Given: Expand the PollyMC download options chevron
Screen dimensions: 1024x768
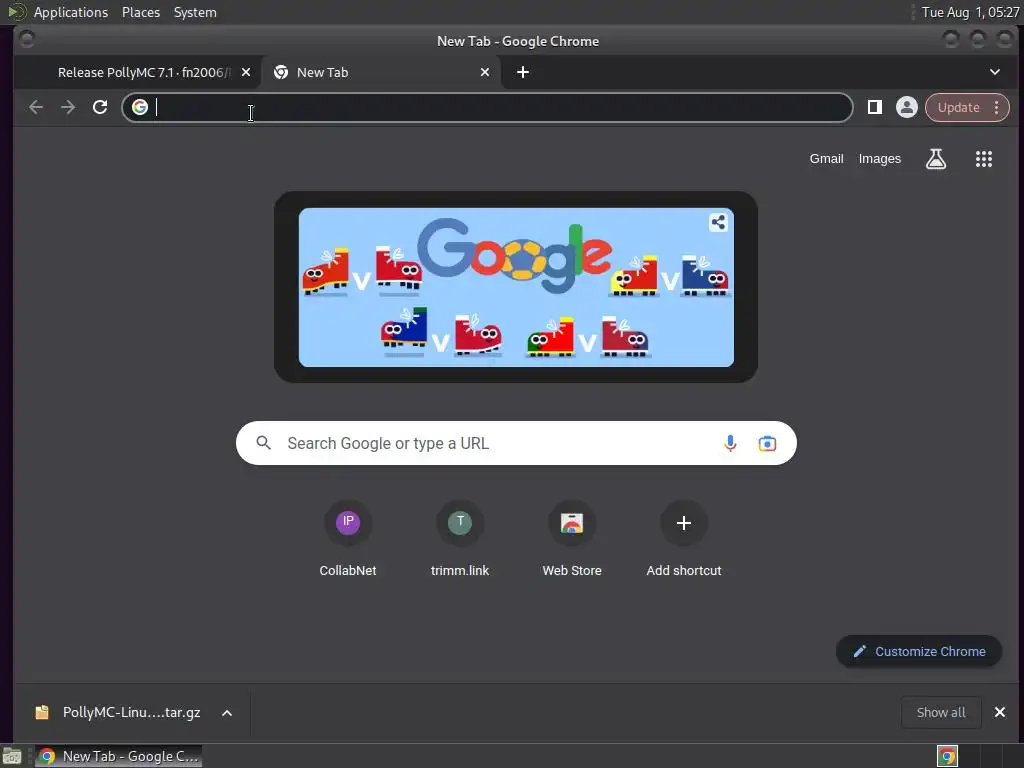Looking at the screenshot, I should [x=227, y=713].
